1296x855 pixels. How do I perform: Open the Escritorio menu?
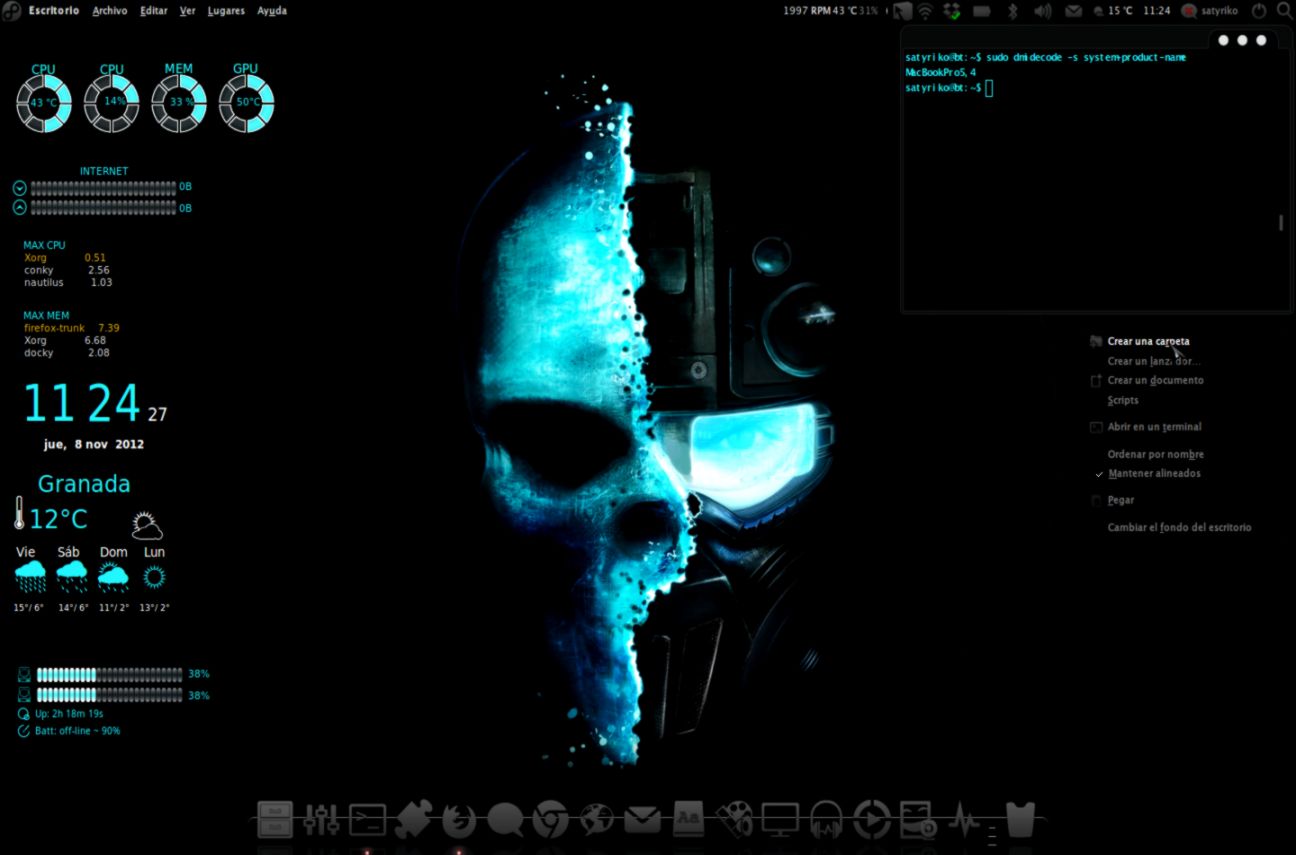point(52,10)
